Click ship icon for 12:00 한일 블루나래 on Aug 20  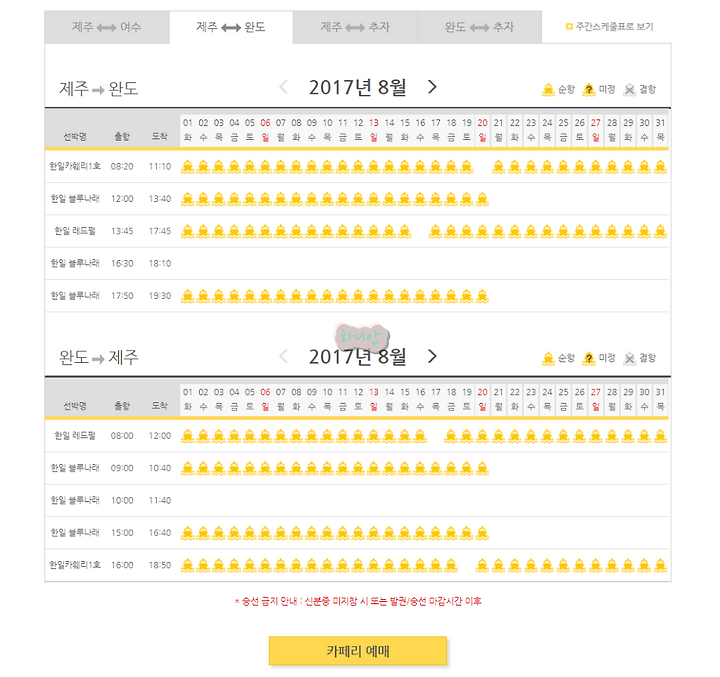point(482,199)
